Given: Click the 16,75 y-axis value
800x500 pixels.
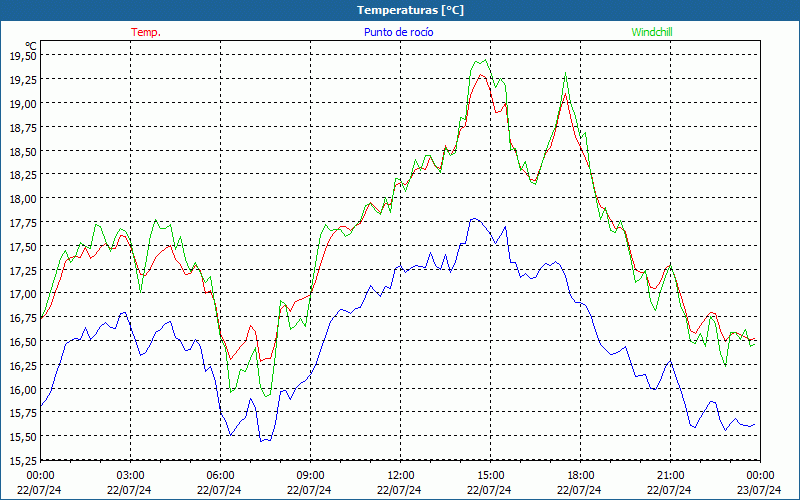Looking at the screenshot, I should [22, 318].
